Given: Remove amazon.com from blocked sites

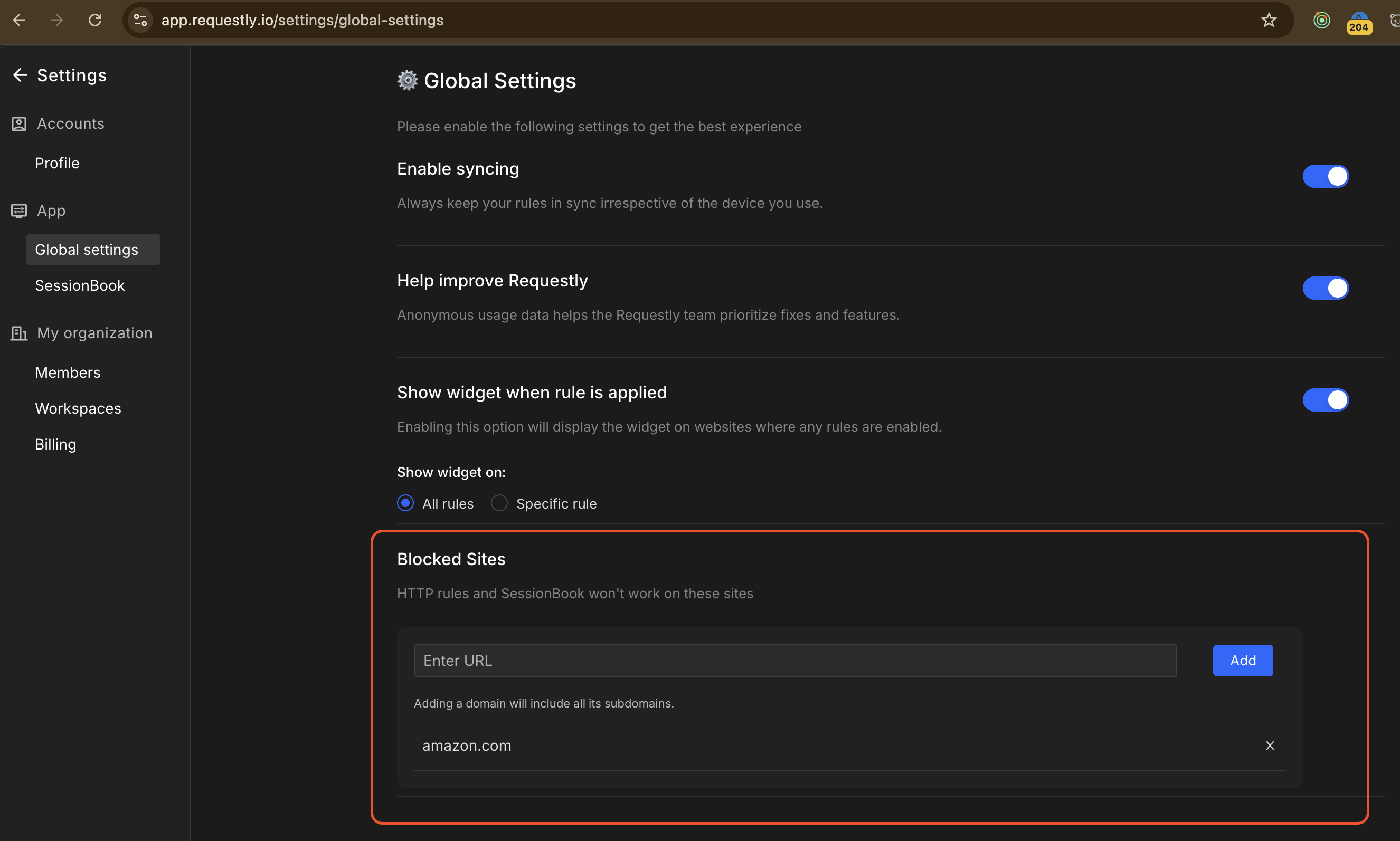Looking at the screenshot, I should point(1270,746).
